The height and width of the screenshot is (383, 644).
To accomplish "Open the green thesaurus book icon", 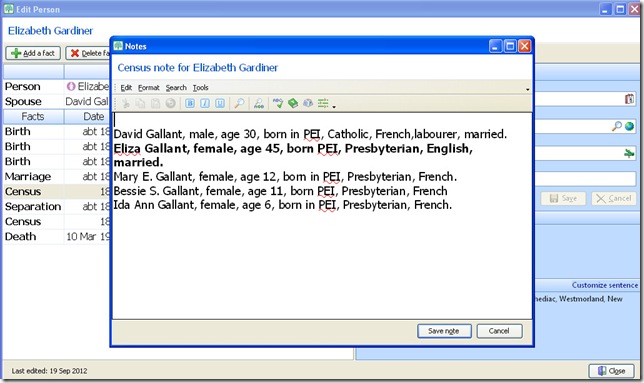I will (x=293, y=103).
